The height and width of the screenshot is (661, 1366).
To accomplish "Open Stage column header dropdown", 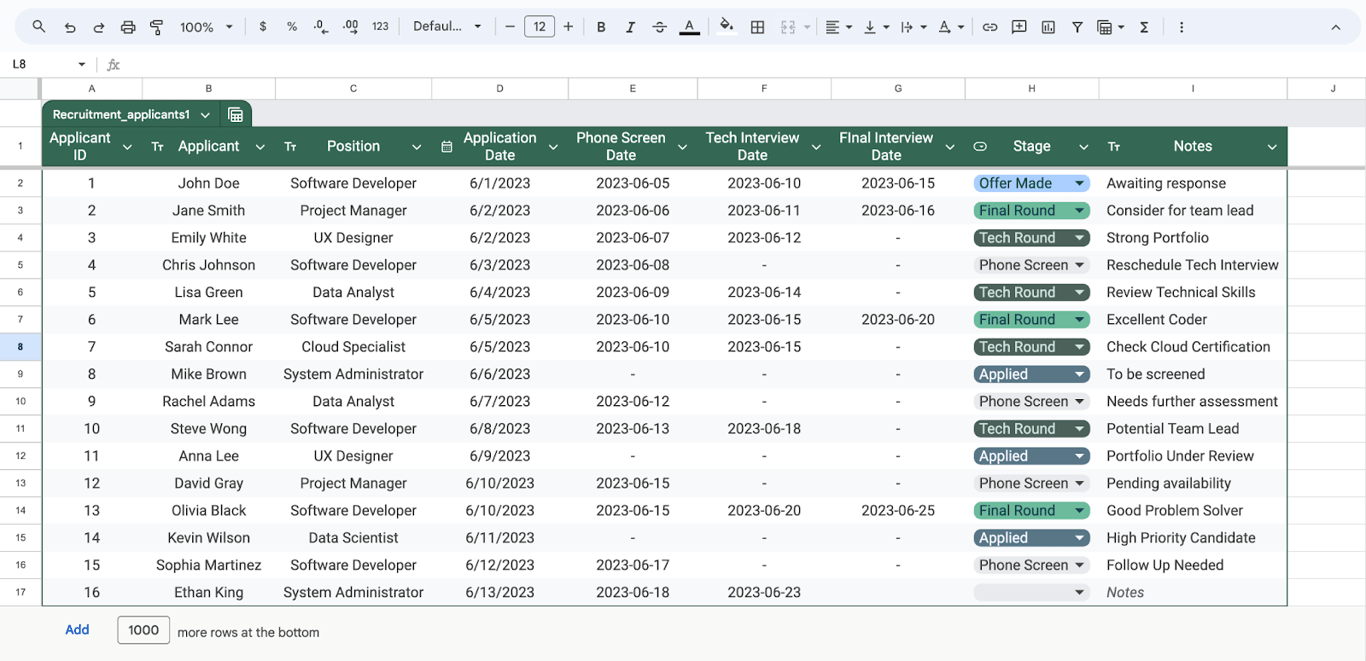I will [x=1083, y=147].
